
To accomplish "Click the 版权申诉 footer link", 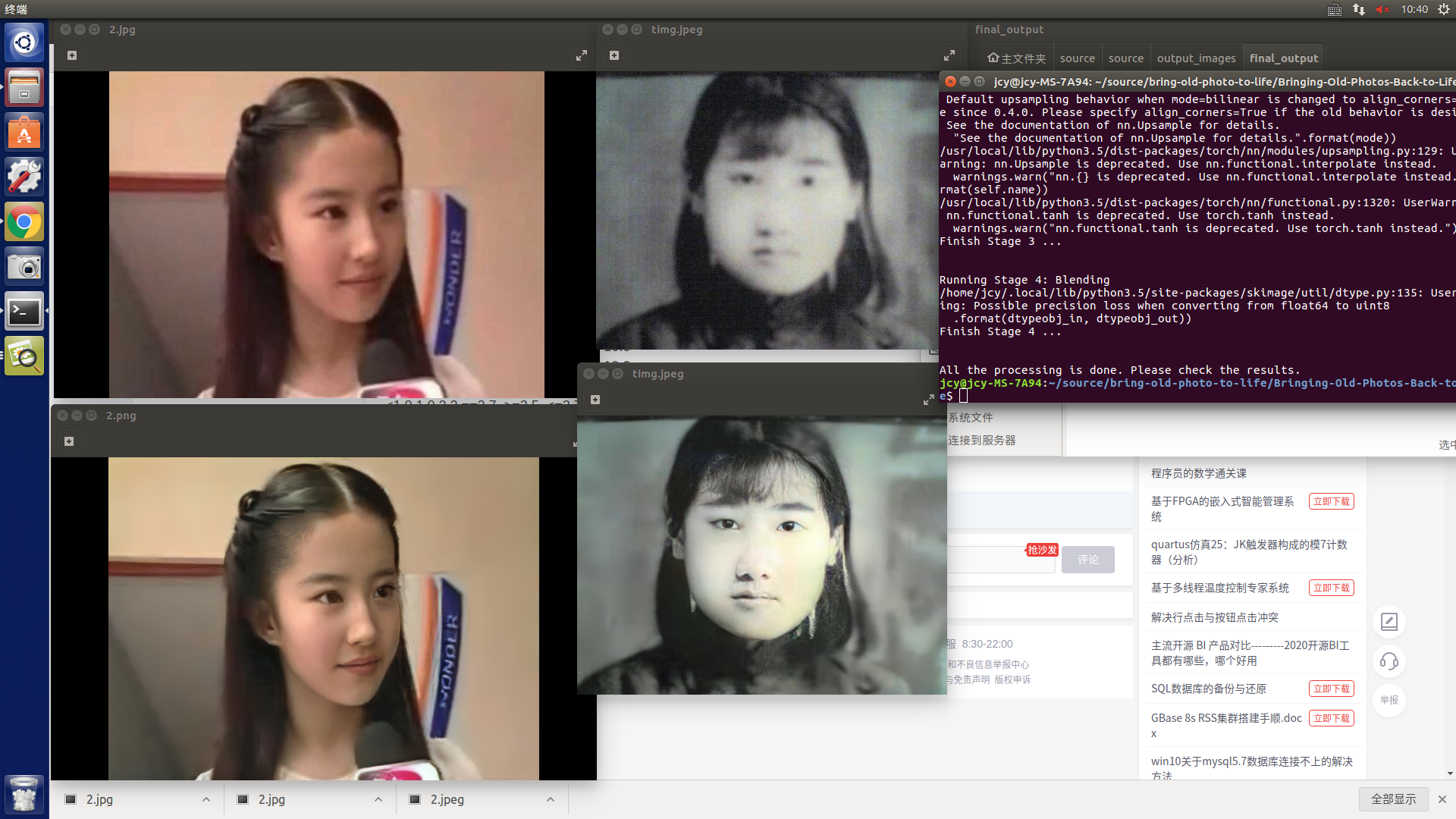I will coord(1012,679).
